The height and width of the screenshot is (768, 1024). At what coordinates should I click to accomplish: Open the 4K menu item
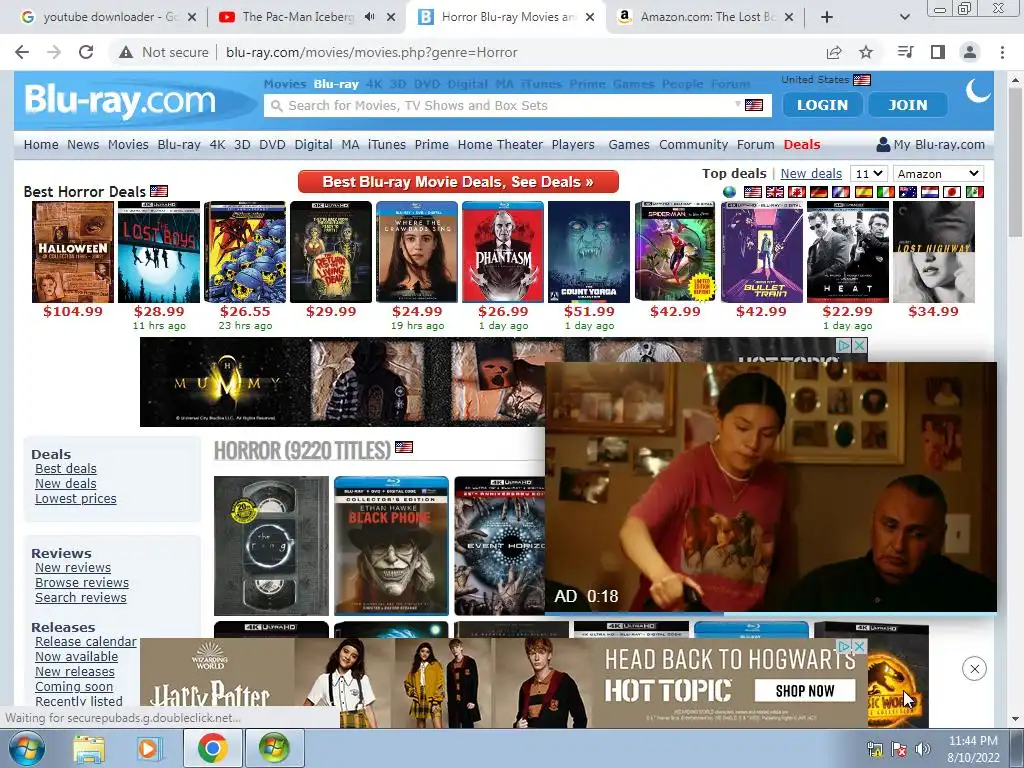point(217,144)
